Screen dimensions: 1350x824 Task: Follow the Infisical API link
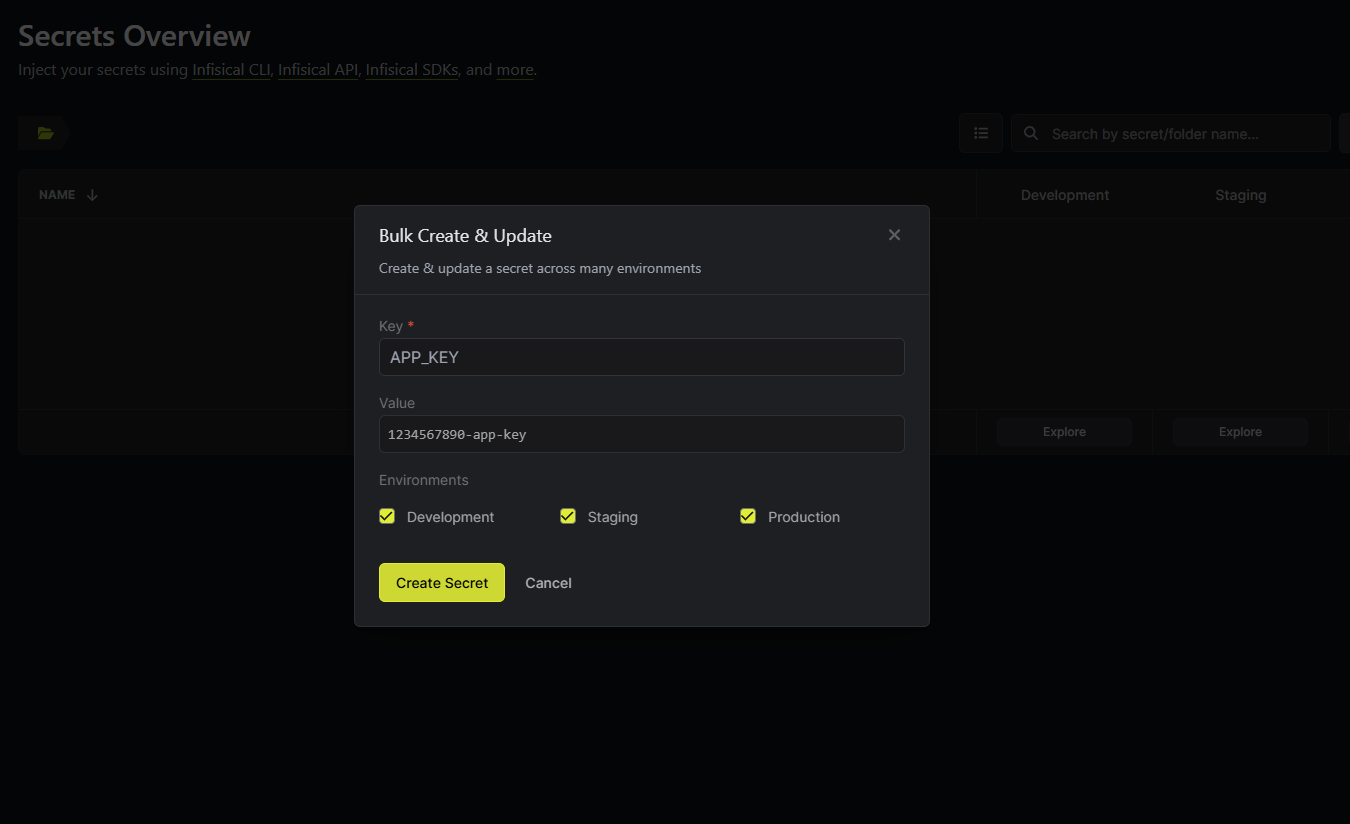point(318,70)
